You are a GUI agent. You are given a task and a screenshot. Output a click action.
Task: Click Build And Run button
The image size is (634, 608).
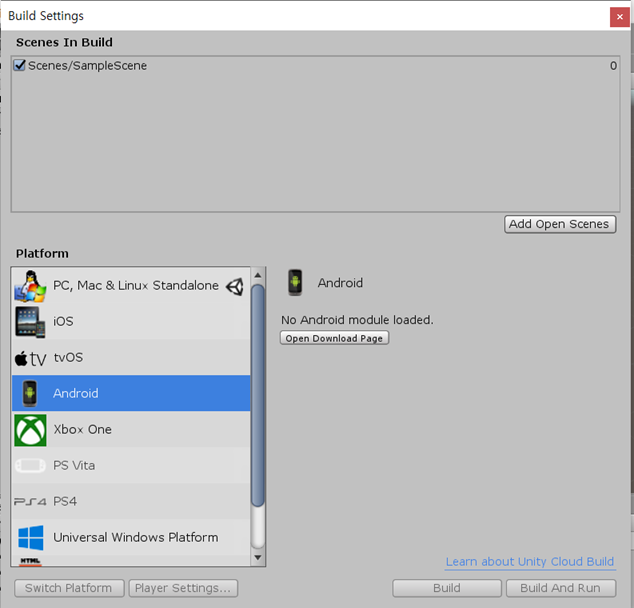coord(561,588)
